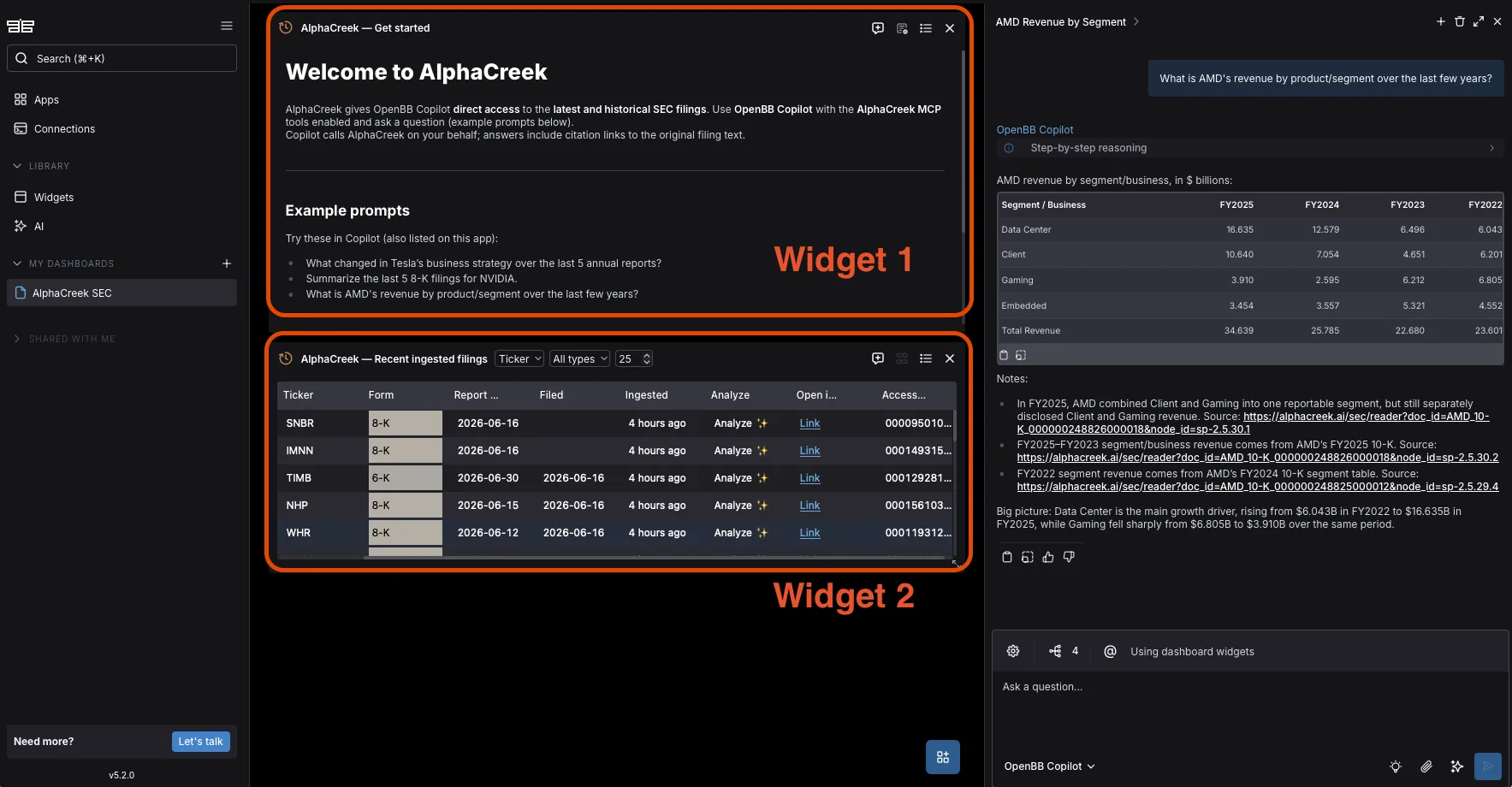The height and width of the screenshot is (787, 1512).
Task: Attach a file with the paperclip icon
Action: [1426, 766]
